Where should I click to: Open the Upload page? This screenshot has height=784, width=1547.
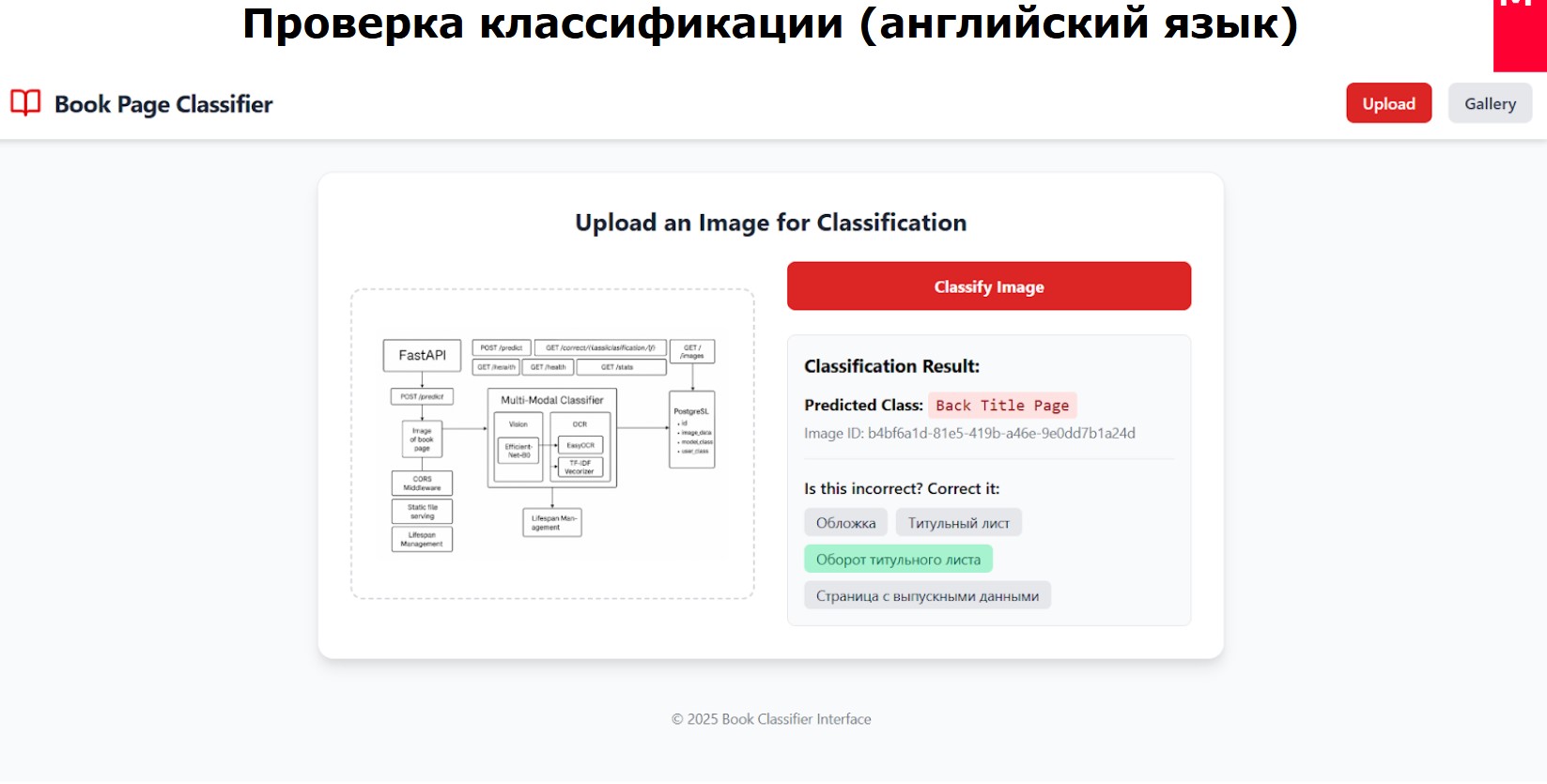click(1388, 103)
